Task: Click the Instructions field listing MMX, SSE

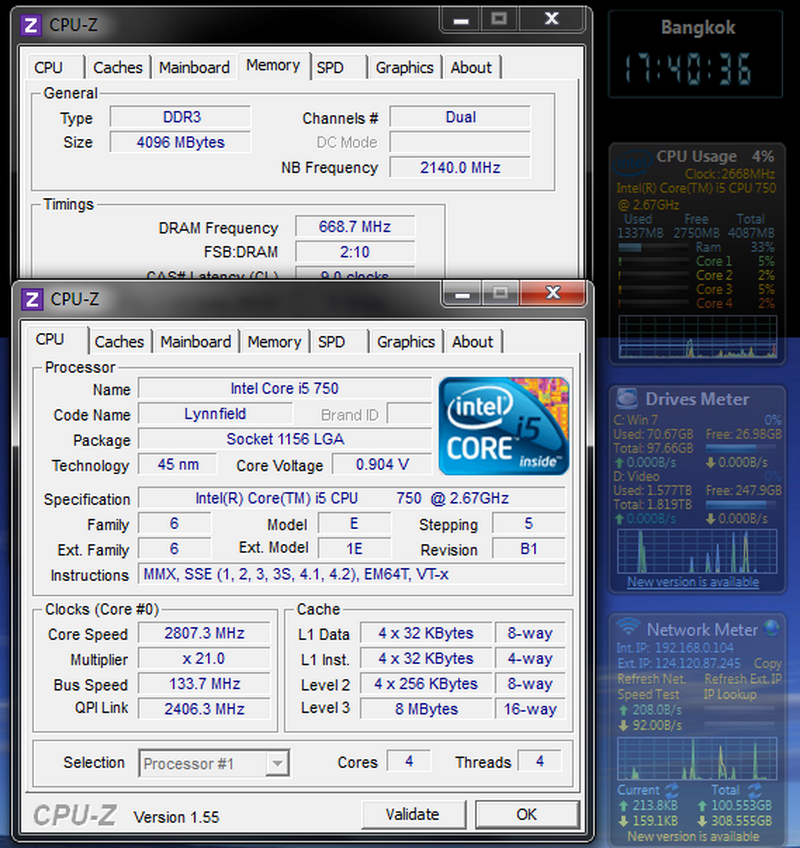Action: (x=352, y=574)
